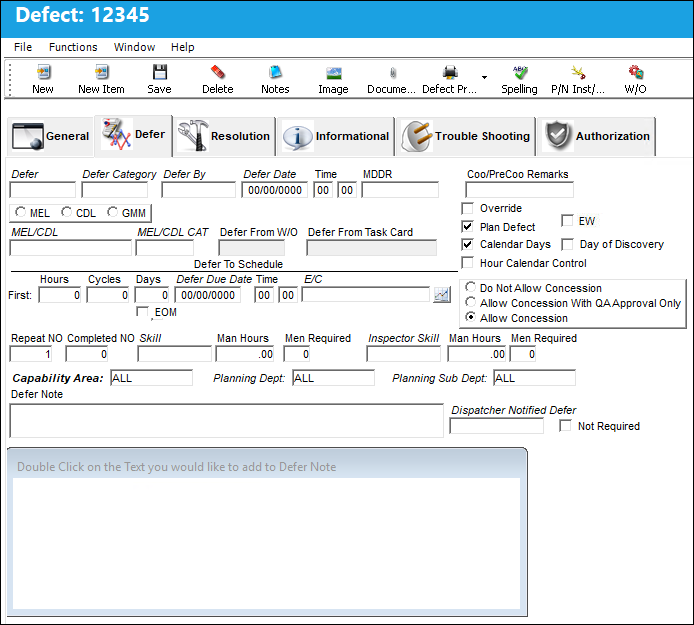Image resolution: width=694 pixels, height=625 pixels.
Task: Choose Allow Concession With QA Approval Only
Action: 470,302
